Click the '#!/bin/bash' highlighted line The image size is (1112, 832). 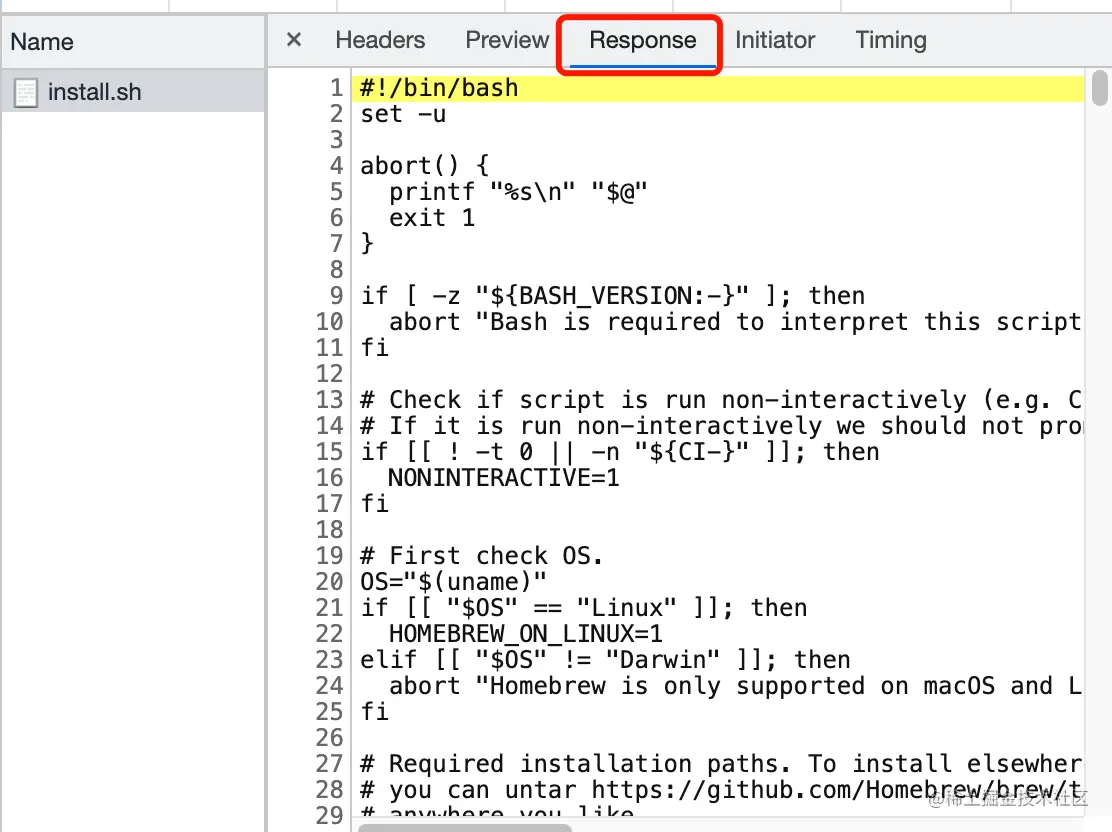click(x=718, y=88)
